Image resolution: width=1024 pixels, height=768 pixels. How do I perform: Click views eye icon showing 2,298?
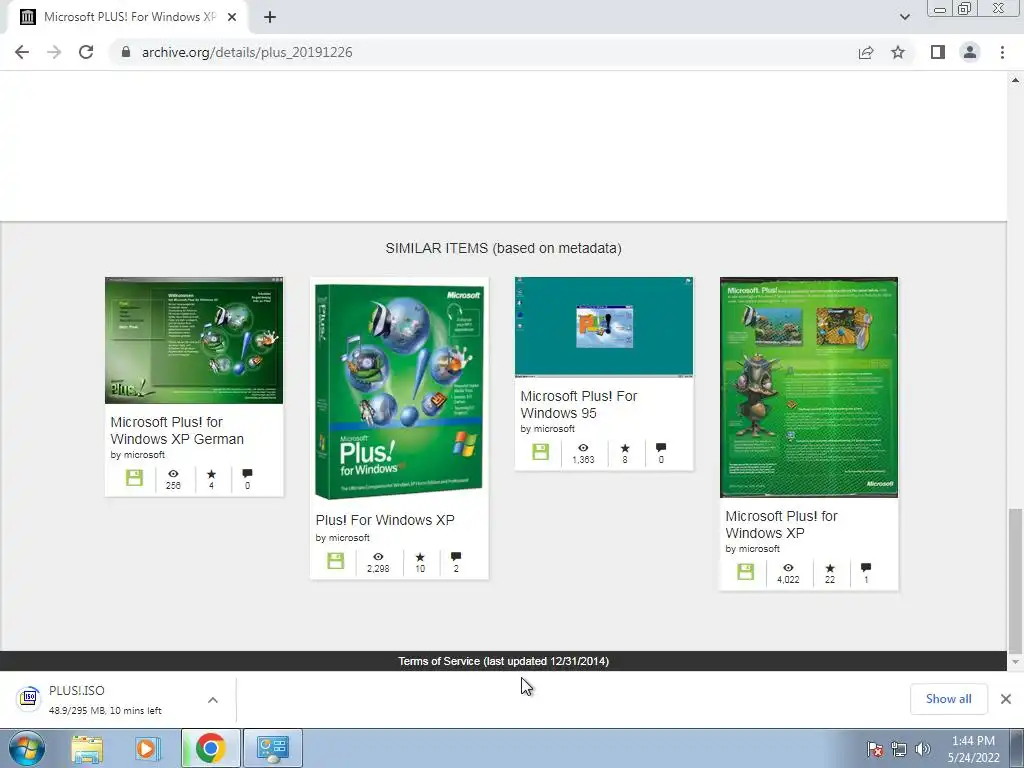[x=378, y=556]
